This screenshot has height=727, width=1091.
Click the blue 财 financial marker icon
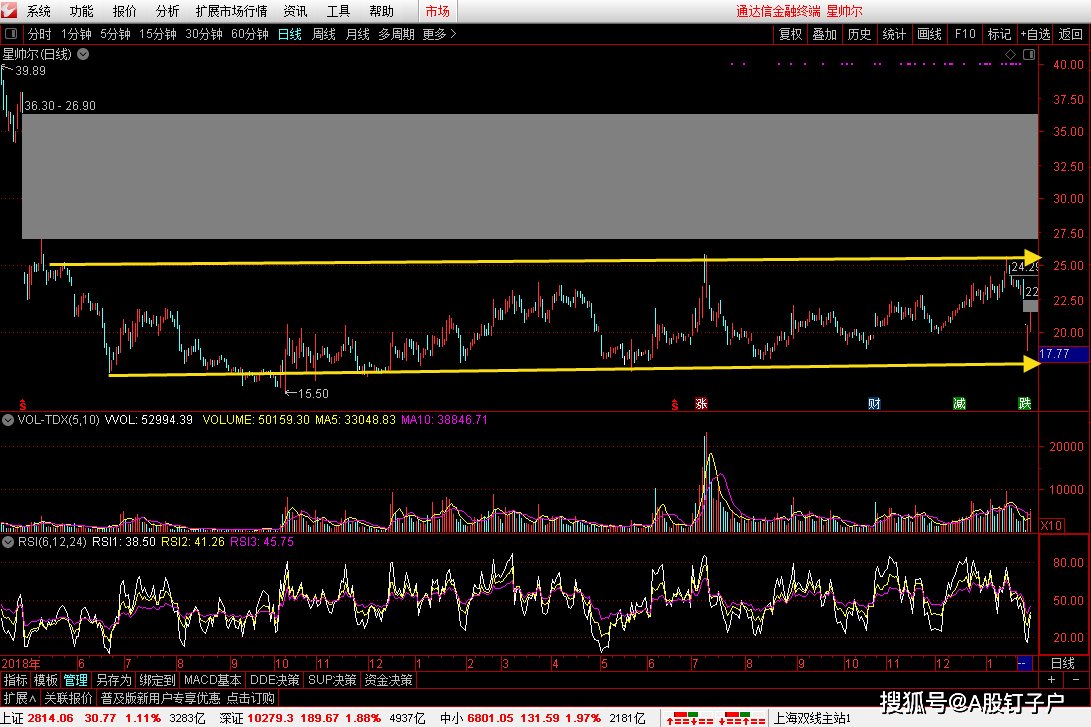coord(874,404)
